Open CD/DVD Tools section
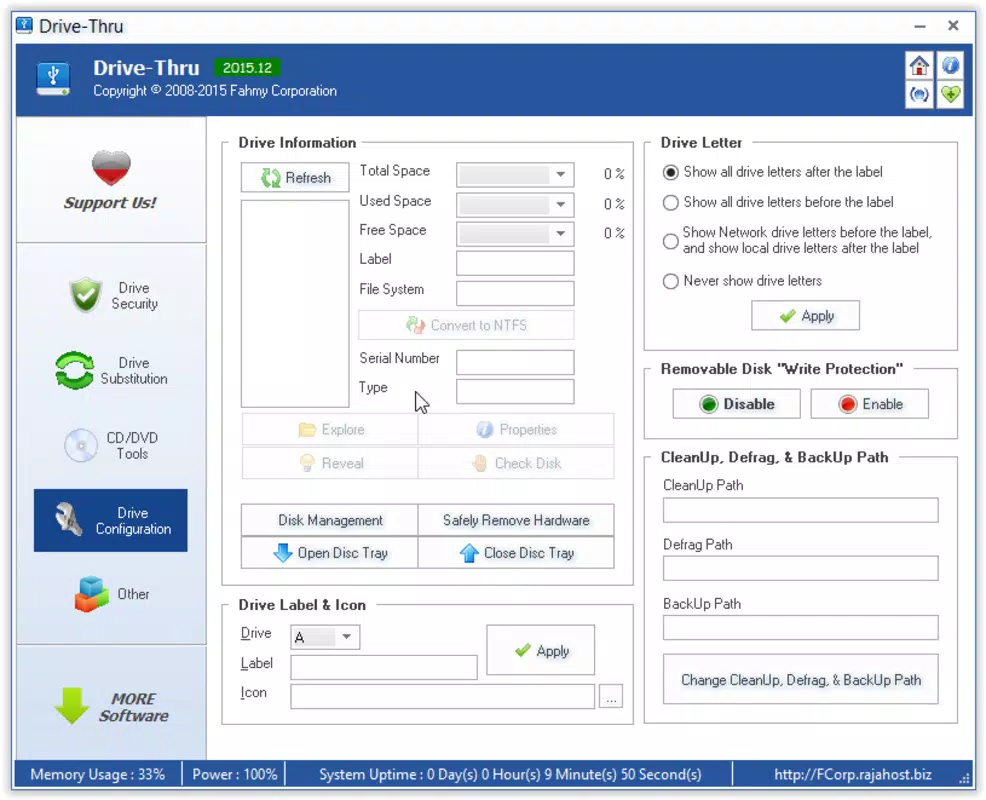The height and width of the screenshot is (800, 986). [113, 445]
